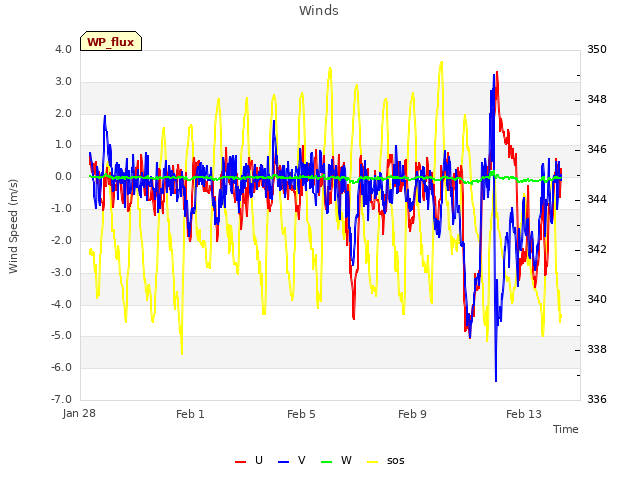Click the 338 right axis value
Screen dimensions: 640x480
(x=597, y=349)
